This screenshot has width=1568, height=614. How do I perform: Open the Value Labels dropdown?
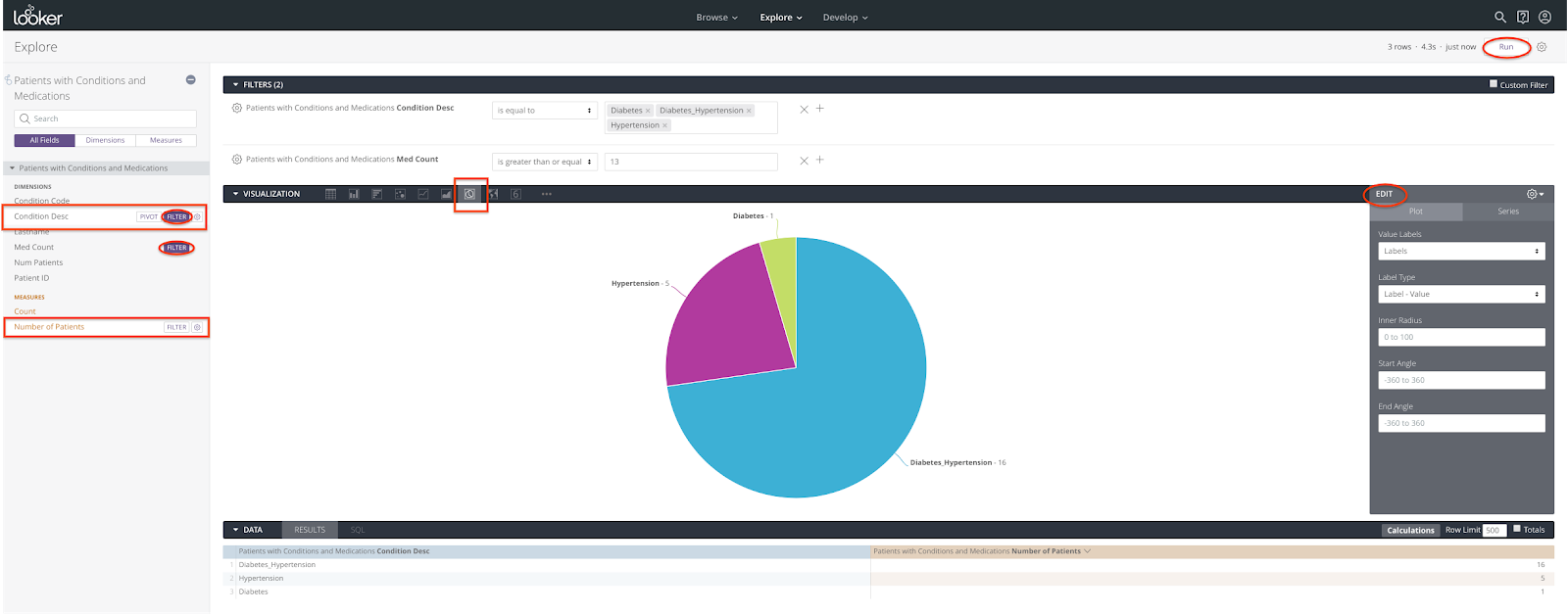coord(1460,252)
